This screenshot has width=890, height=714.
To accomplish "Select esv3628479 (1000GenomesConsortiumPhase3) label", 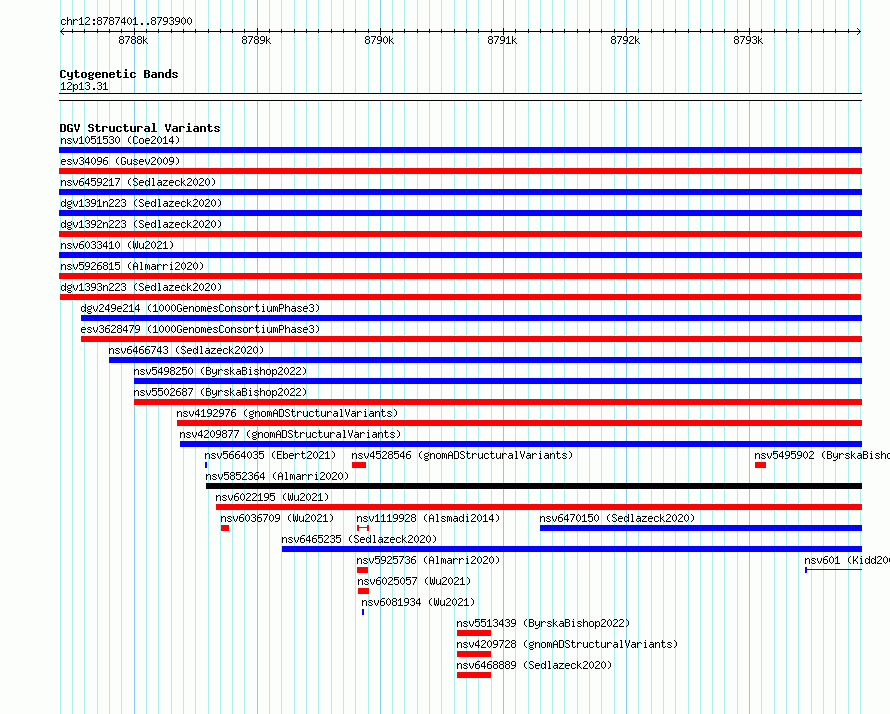I will pyautogui.click(x=200, y=329).
